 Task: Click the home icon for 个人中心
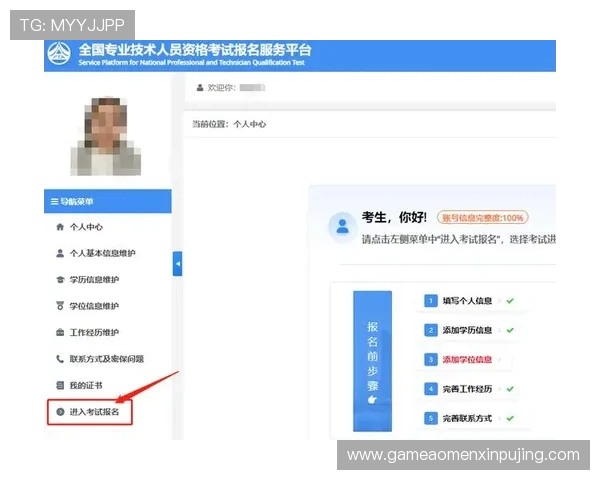(x=60, y=227)
